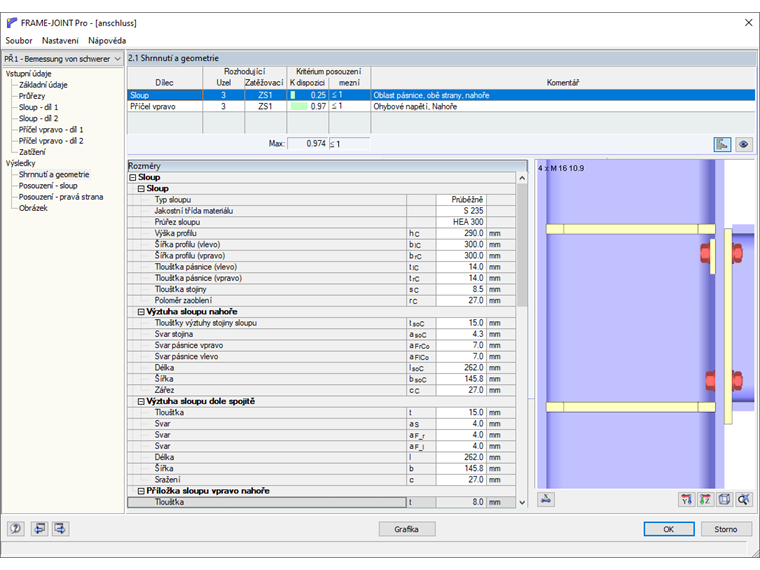
Task: Select the Svar stojina row
Action: (x=321, y=334)
